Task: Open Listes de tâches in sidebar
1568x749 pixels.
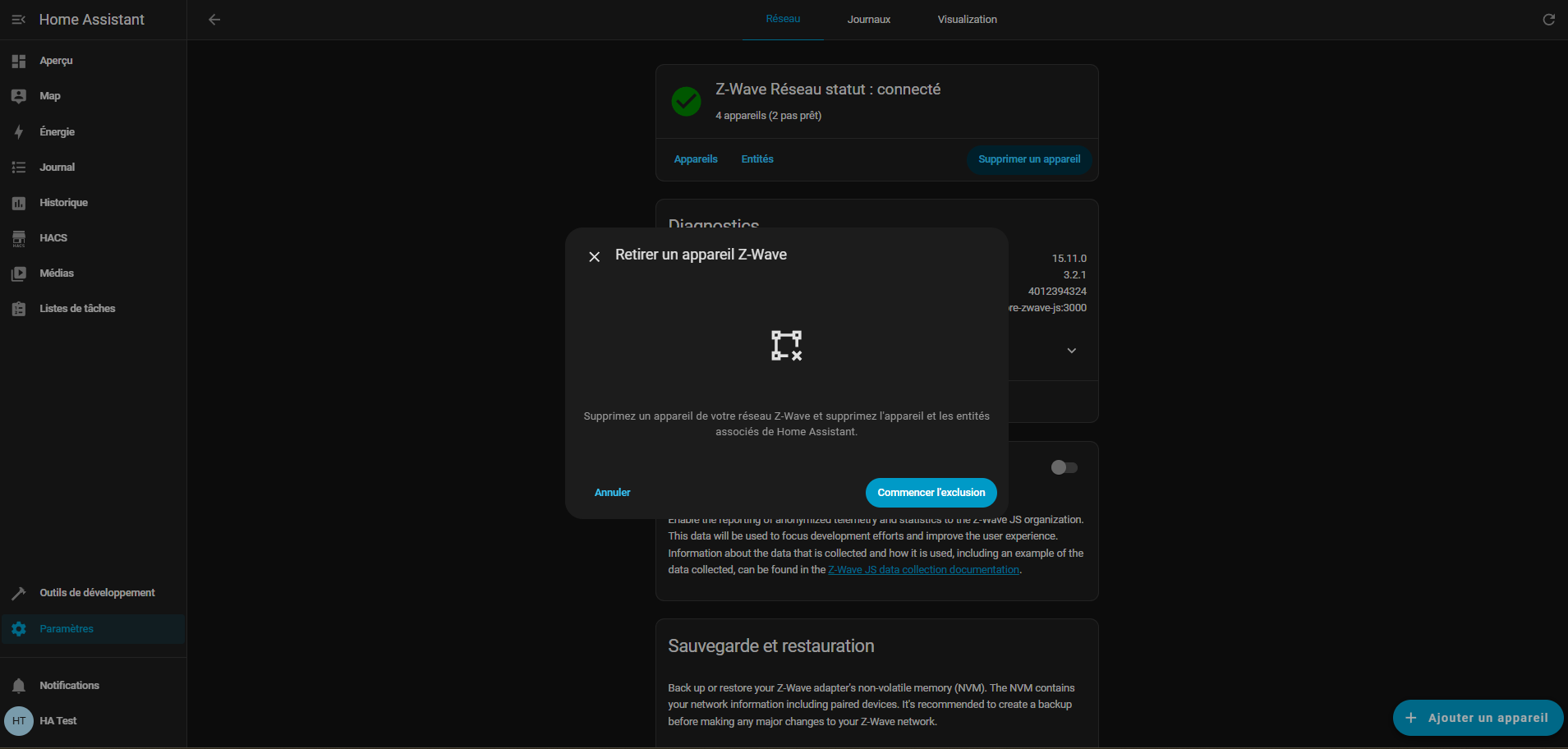Action: coord(77,309)
